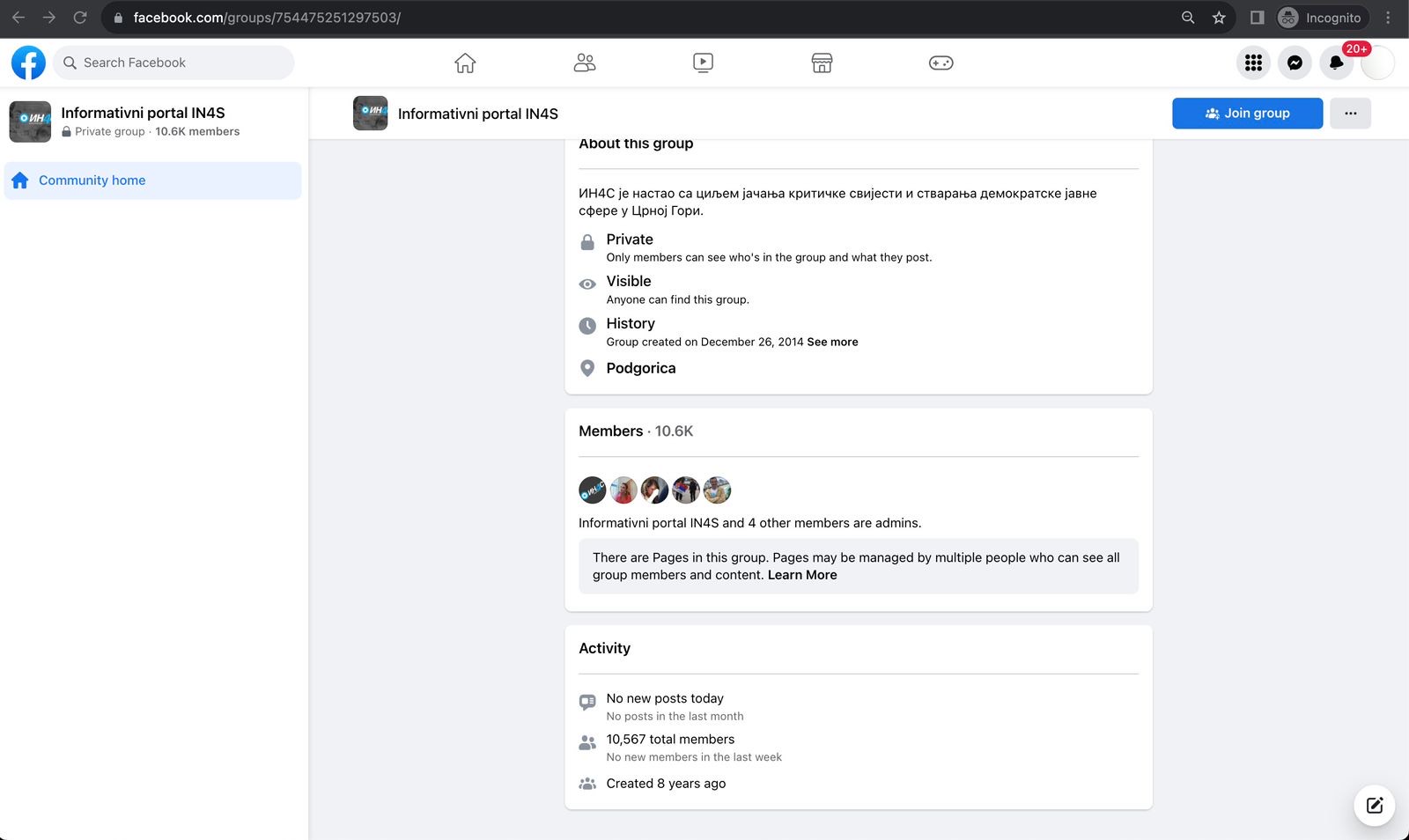The image size is (1409, 840).
Task: Click the browser zoom magnifier icon
Action: coord(1188,18)
